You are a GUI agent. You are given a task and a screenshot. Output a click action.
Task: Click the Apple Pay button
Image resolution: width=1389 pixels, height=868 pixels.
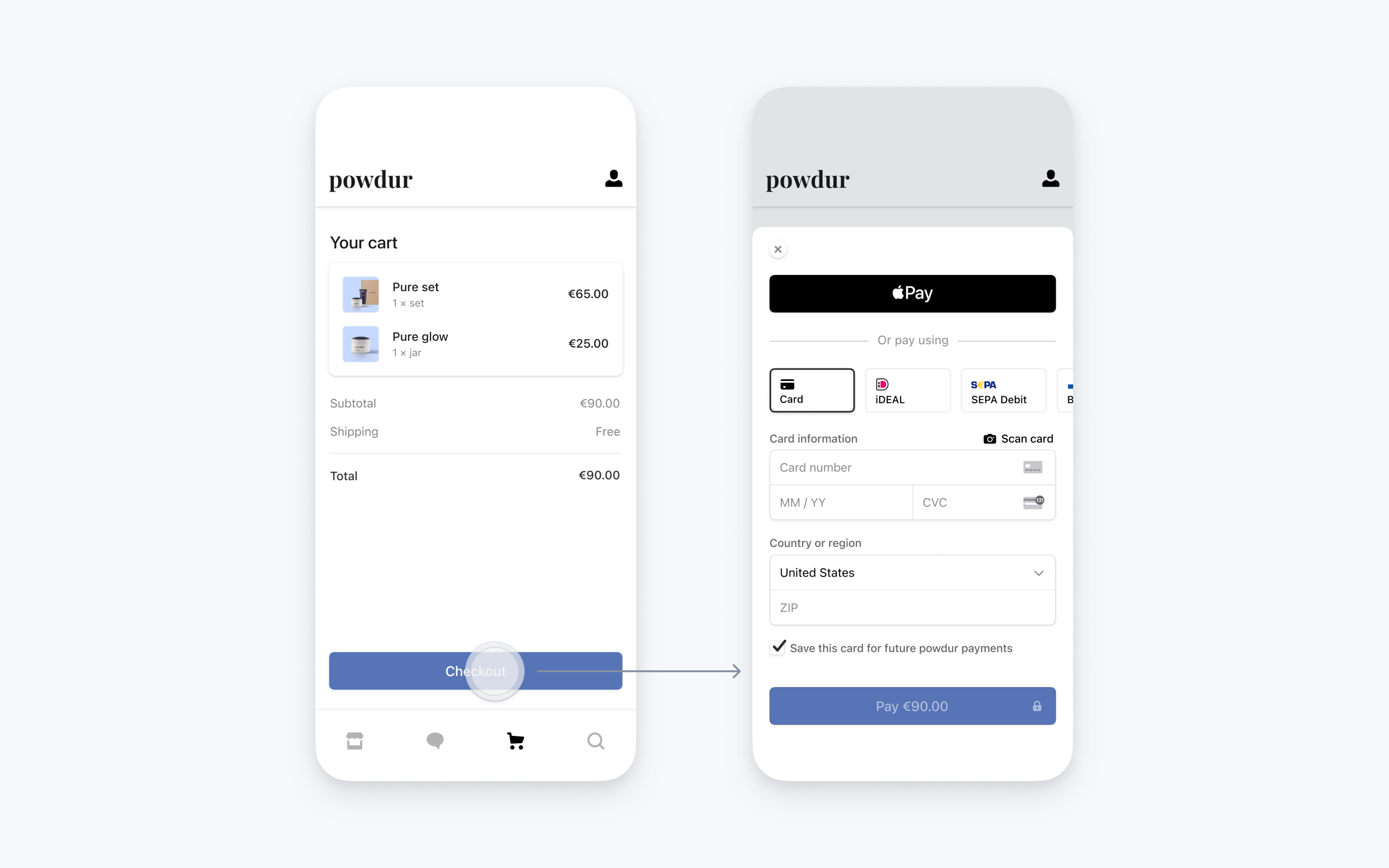pyautogui.click(x=911, y=293)
